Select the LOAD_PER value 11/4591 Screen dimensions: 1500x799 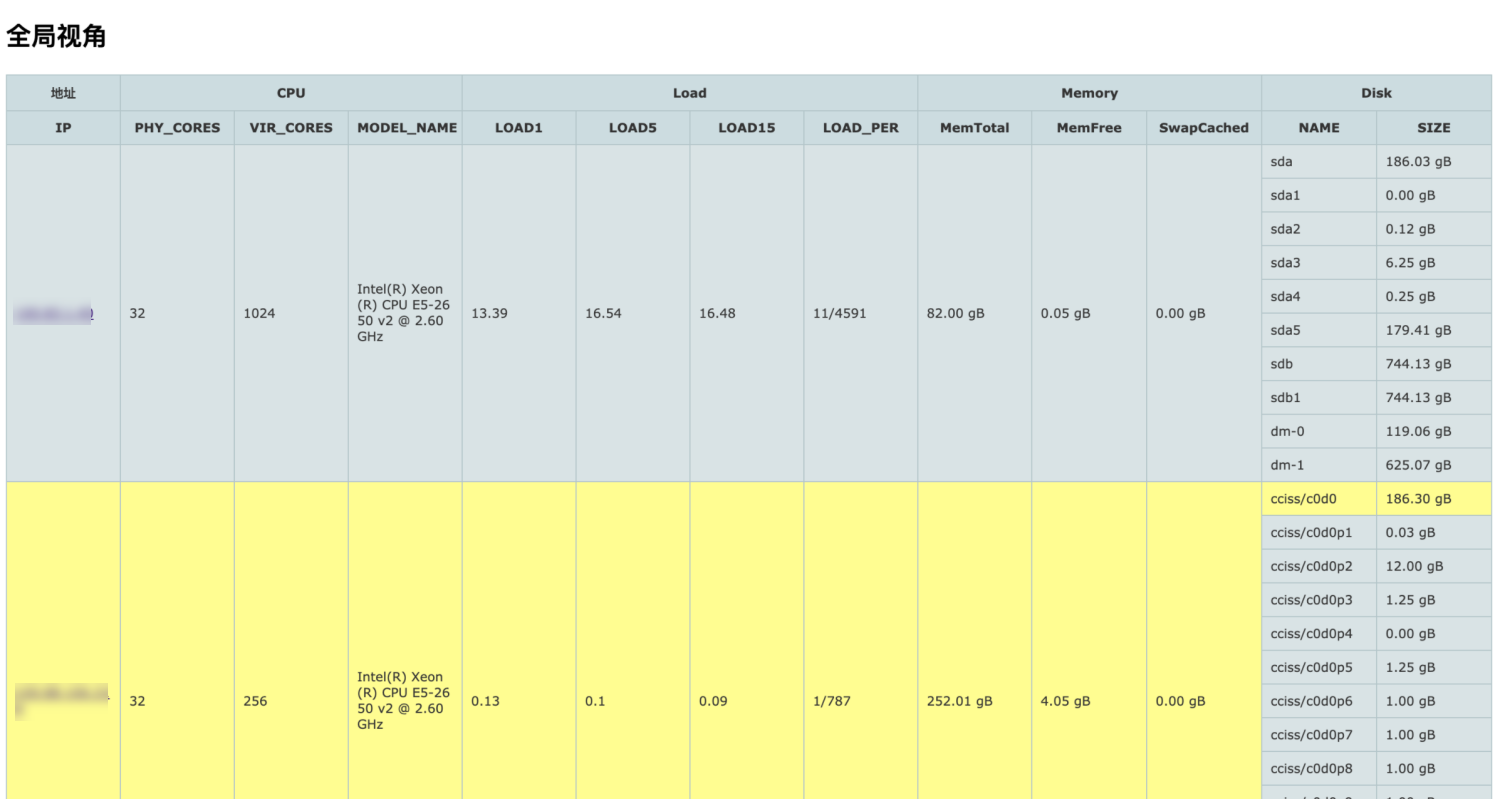point(840,314)
